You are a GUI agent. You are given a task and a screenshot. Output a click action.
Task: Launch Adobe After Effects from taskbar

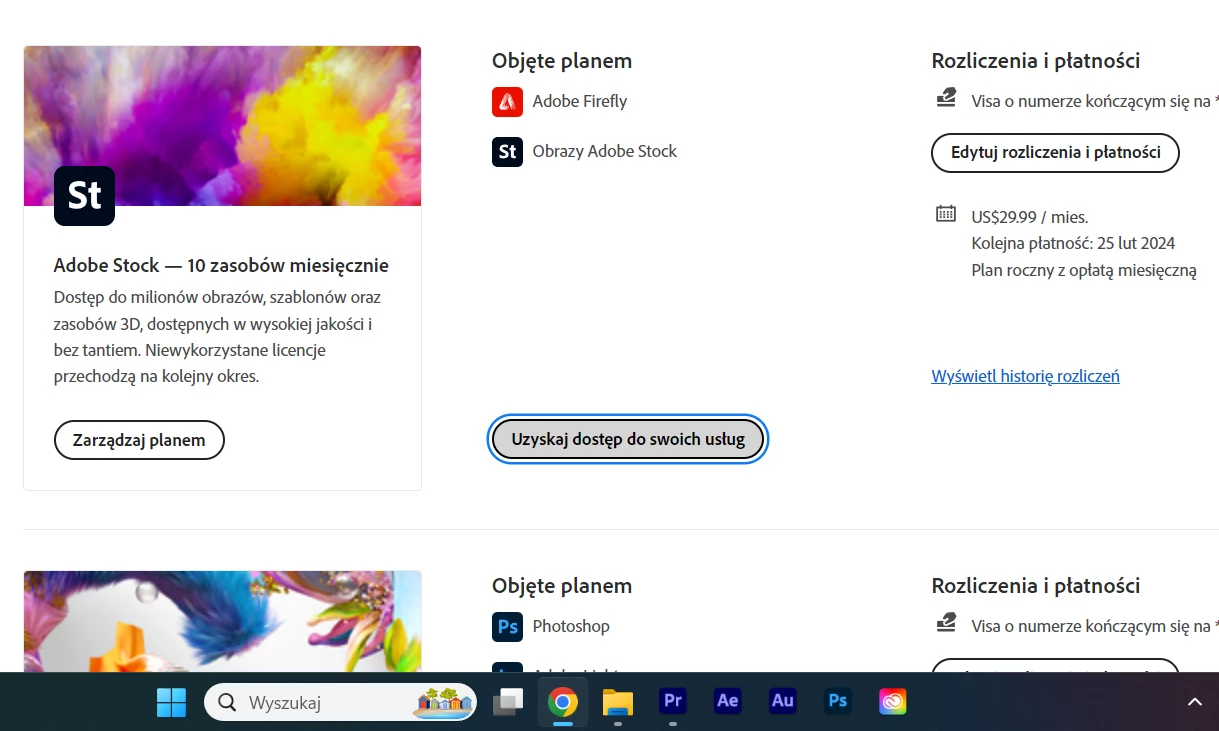pos(728,702)
